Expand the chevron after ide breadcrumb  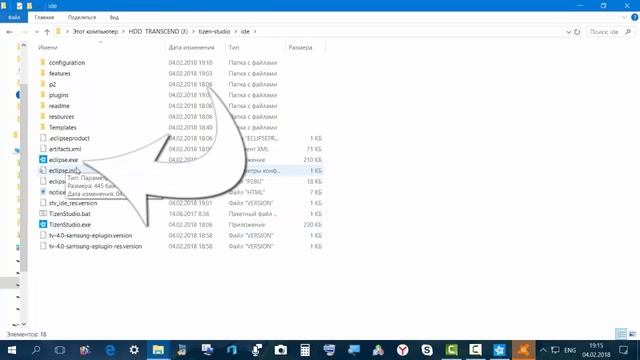[x=255, y=31]
